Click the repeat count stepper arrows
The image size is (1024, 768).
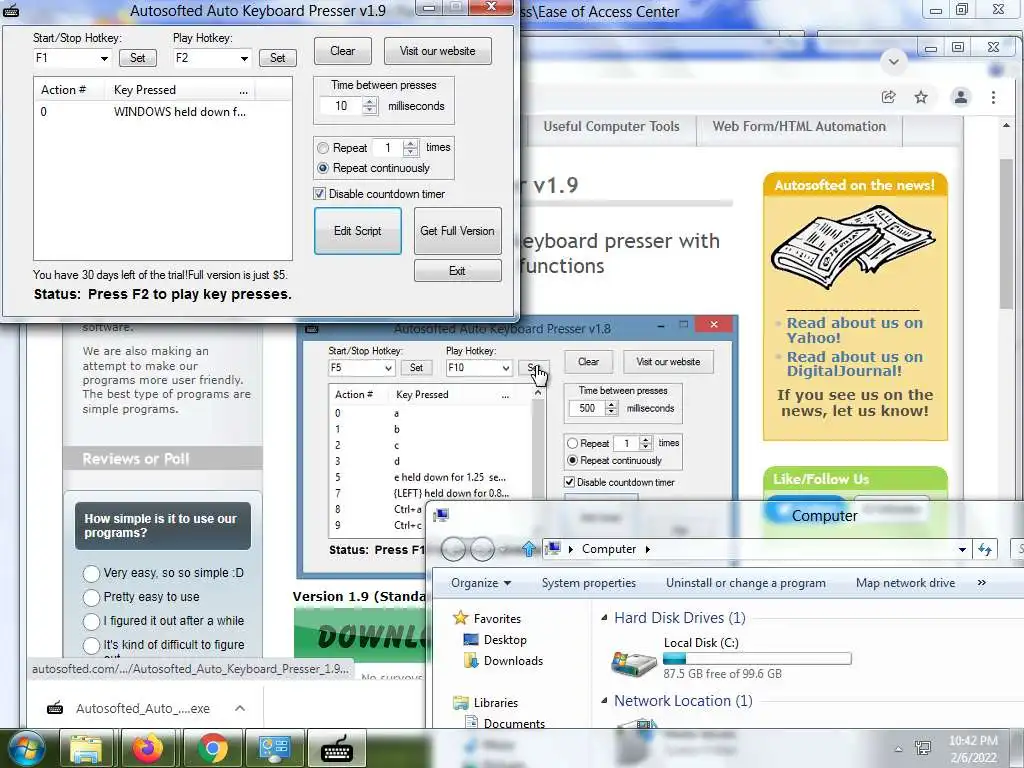(410, 148)
